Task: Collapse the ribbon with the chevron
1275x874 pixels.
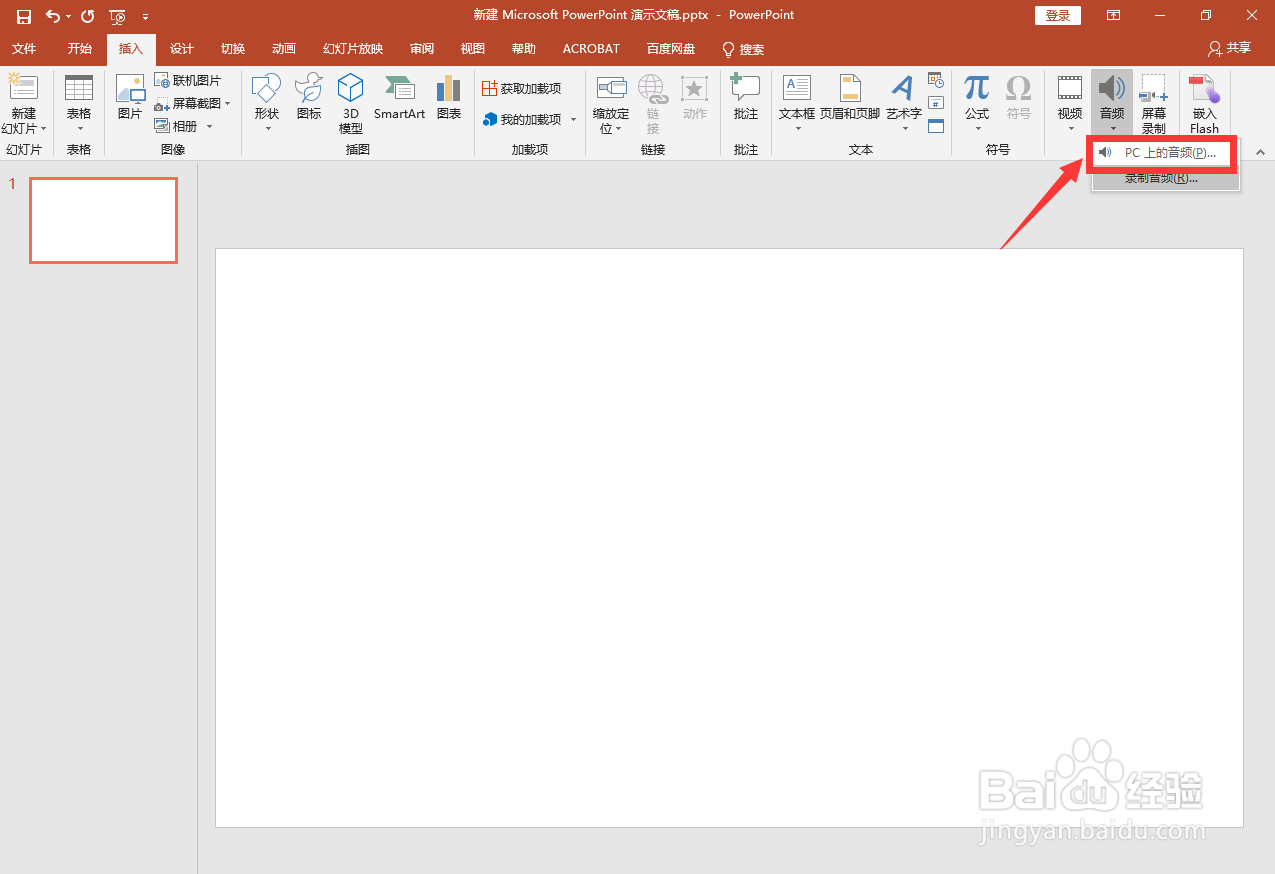Action: coord(1260,151)
